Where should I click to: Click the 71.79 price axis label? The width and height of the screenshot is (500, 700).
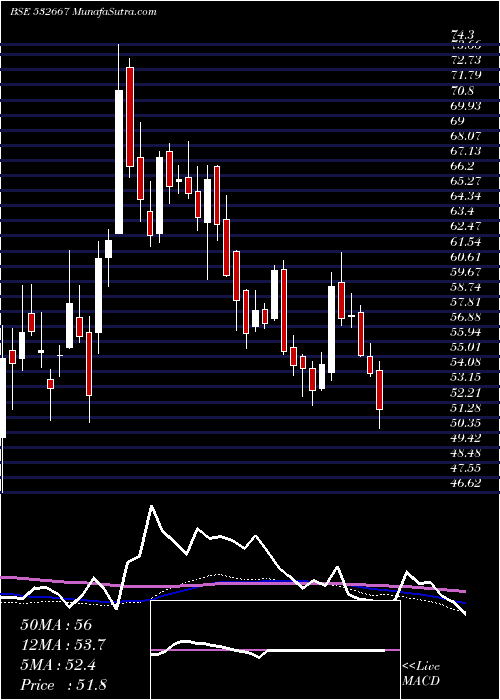pyautogui.click(x=466, y=75)
